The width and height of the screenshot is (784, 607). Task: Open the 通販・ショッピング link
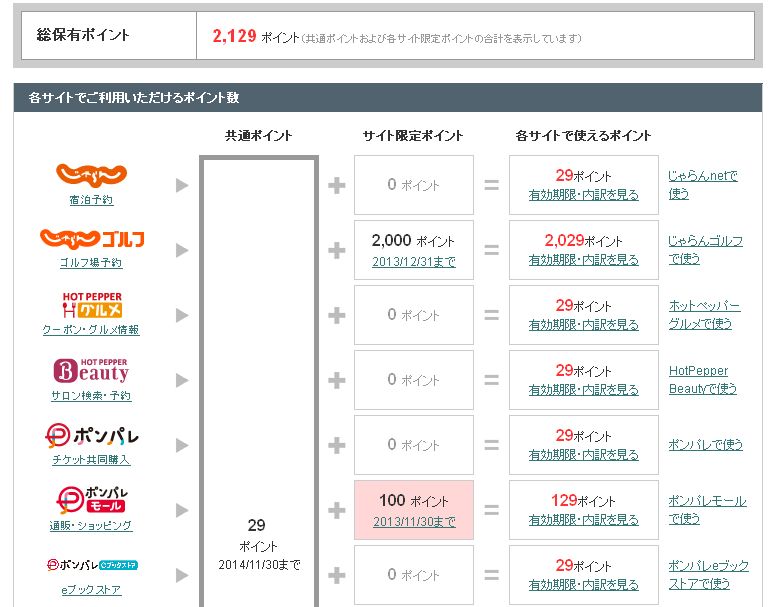(91, 525)
